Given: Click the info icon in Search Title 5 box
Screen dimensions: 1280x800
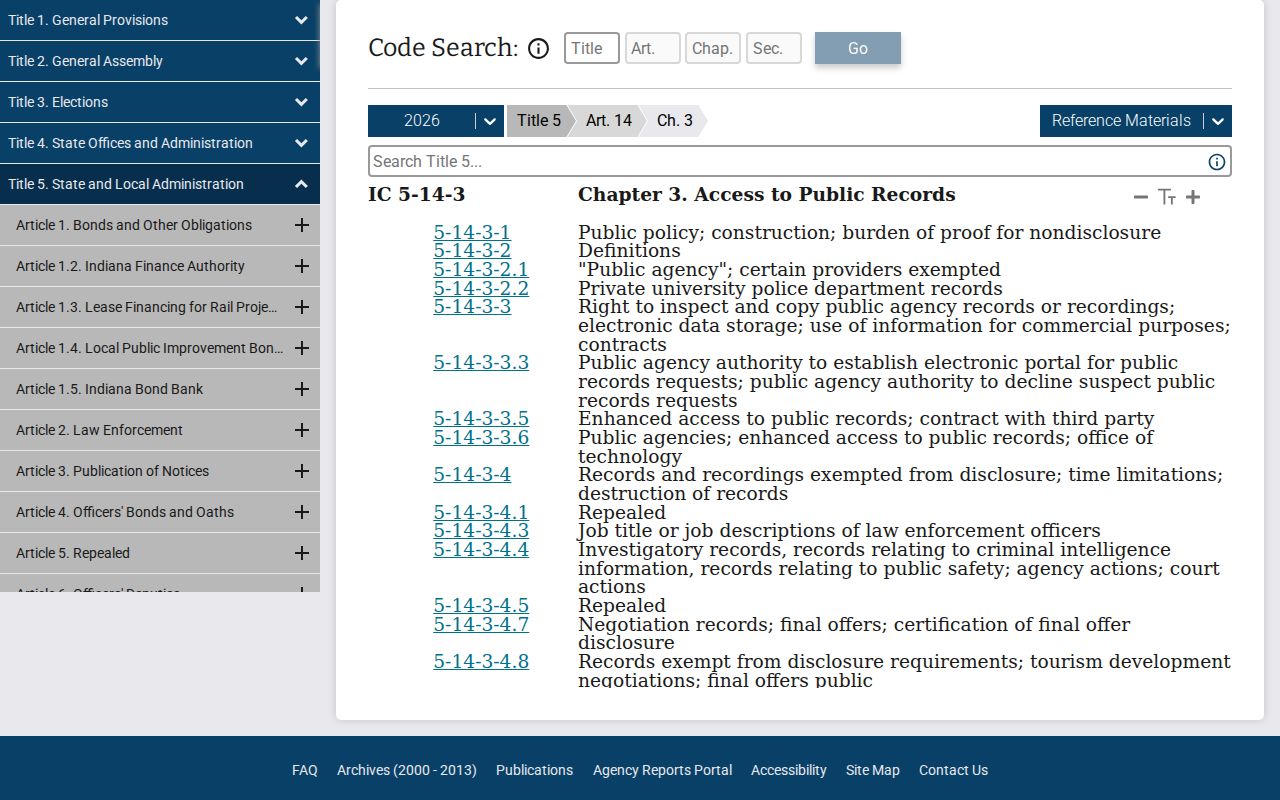Looking at the screenshot, I should pyautogui.click(x=1217, y=162).
